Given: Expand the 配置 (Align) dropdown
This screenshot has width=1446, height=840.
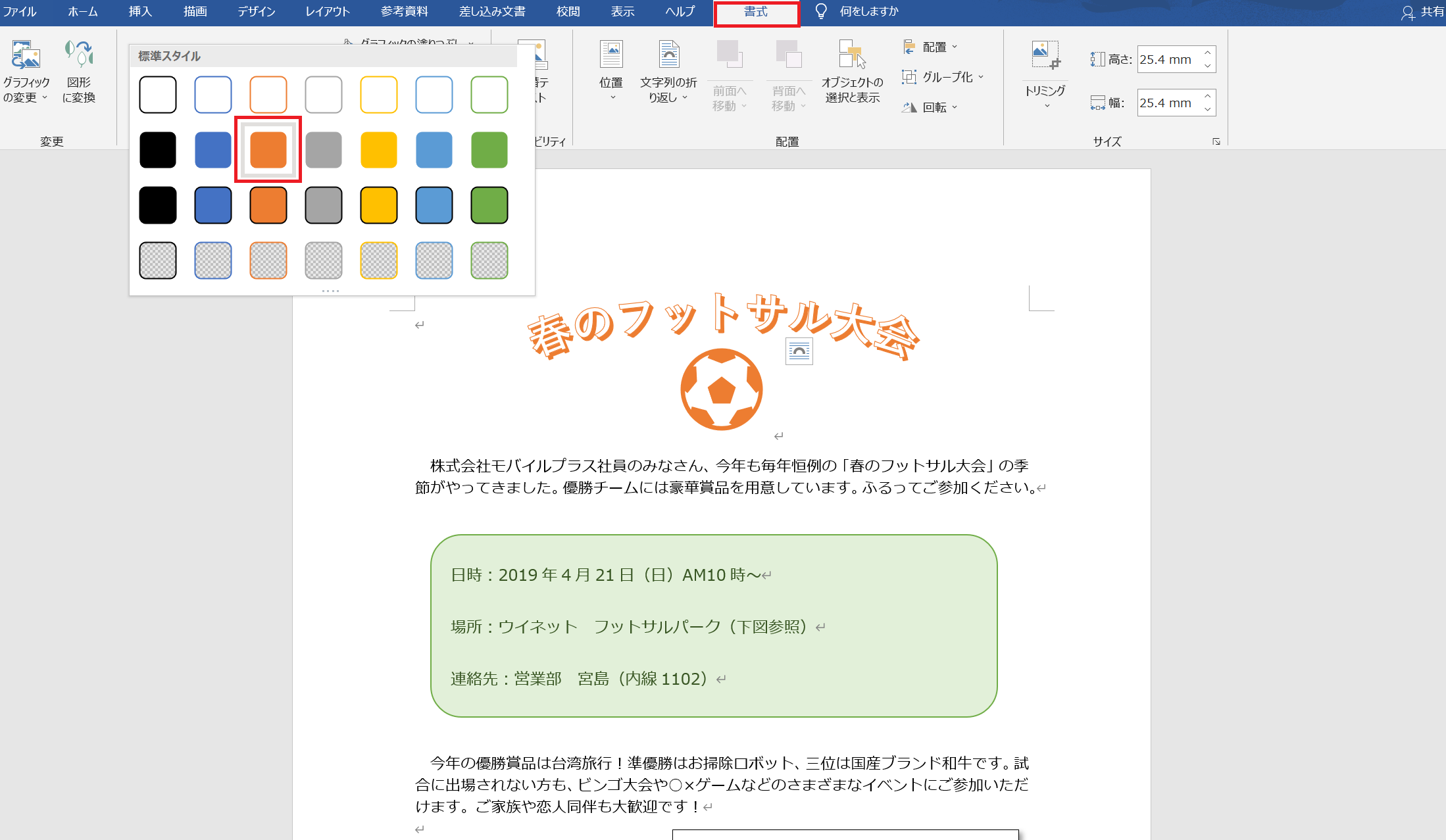Looking at the screenshot, I should 935,47.
